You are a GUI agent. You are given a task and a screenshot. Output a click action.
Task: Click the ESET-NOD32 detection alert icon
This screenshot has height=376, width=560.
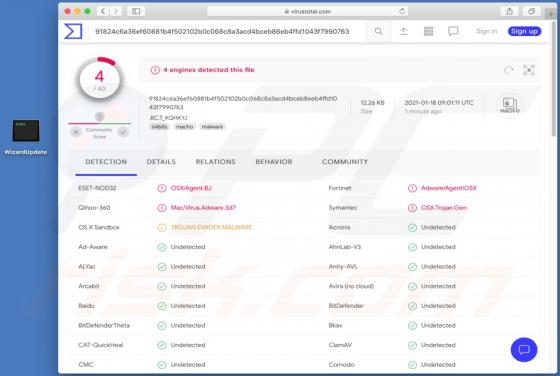(x=162, y=188)
